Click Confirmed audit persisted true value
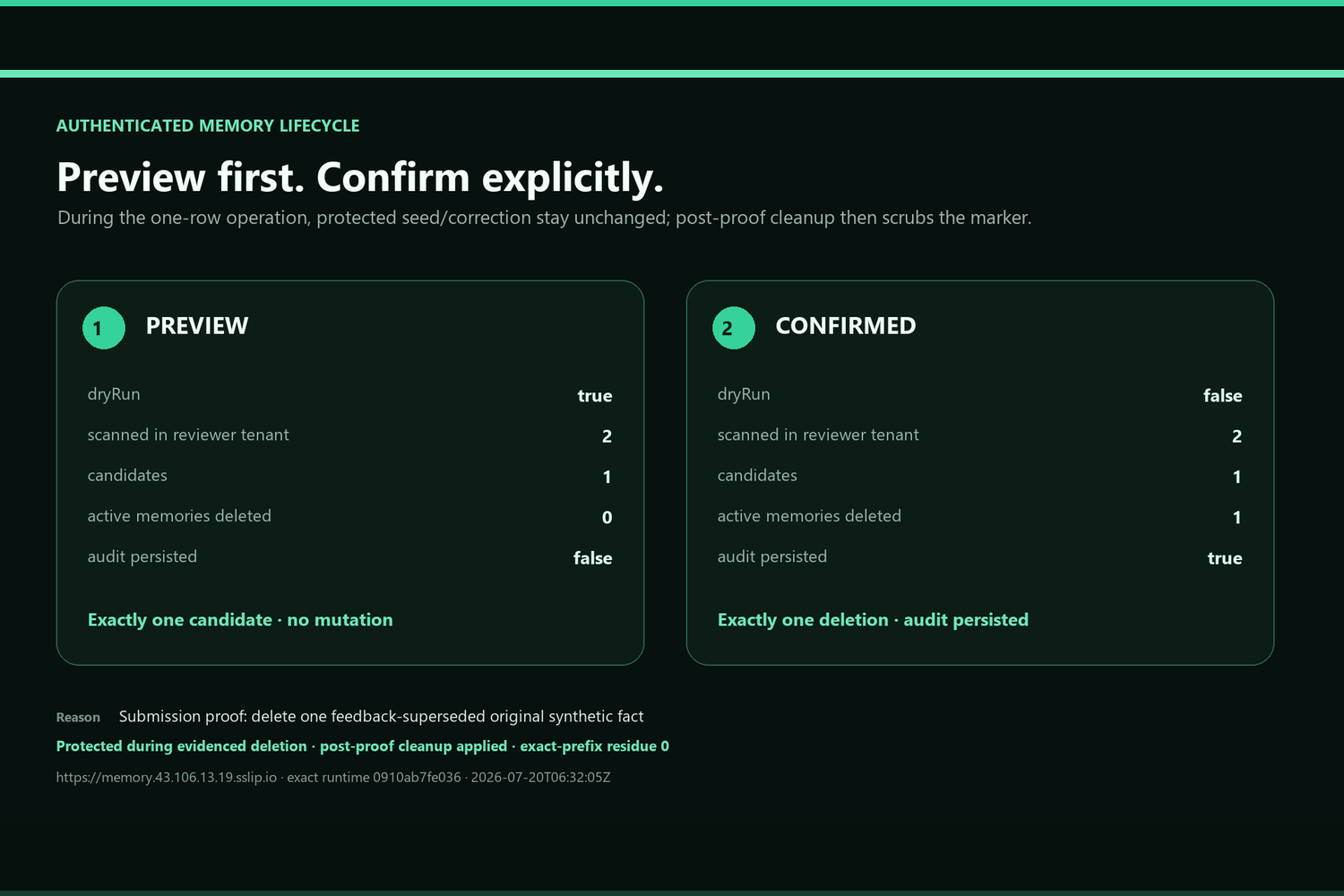 coord(1225,557)
